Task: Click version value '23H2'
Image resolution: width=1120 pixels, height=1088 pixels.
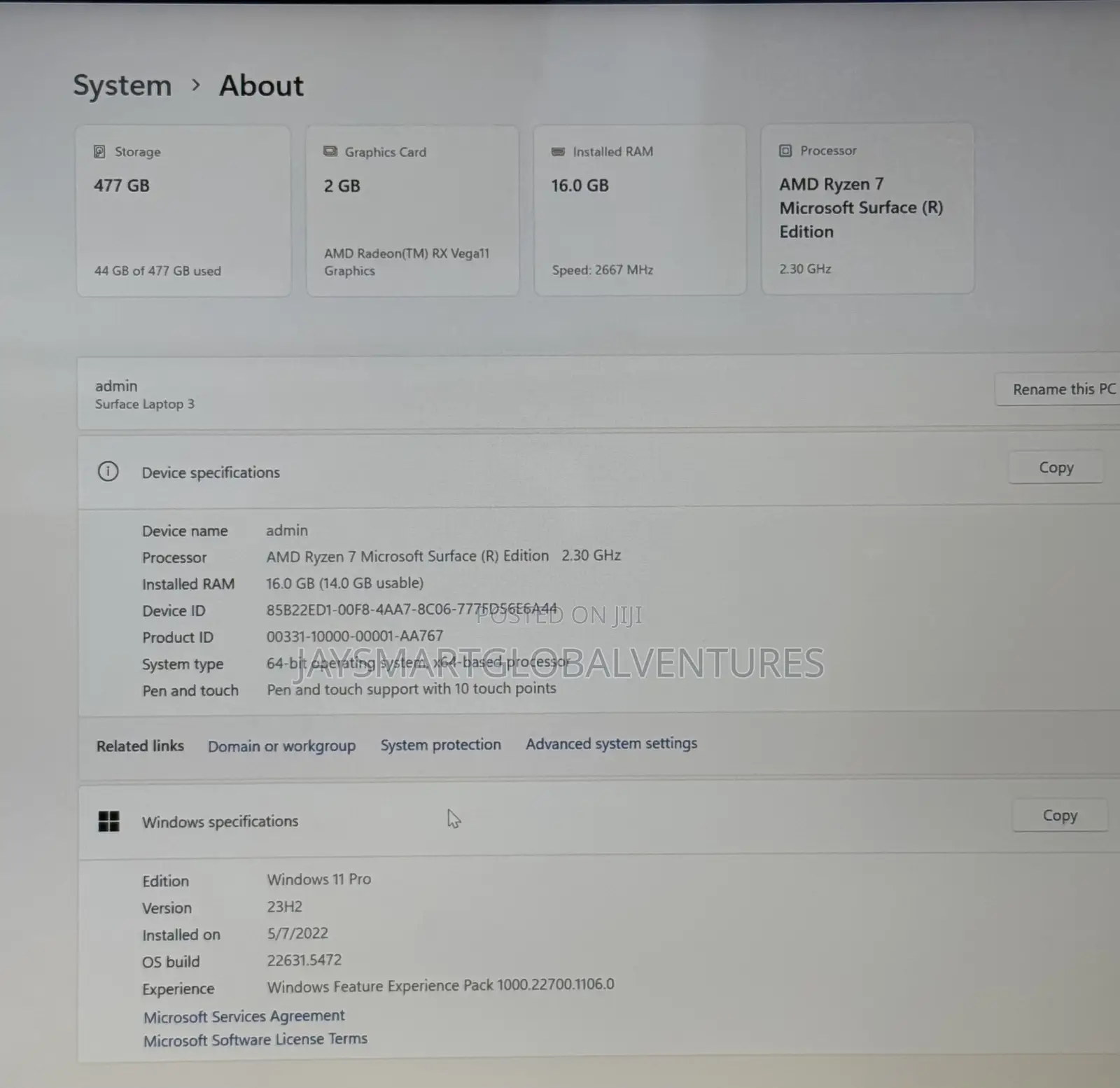Action: pos(284,907)
